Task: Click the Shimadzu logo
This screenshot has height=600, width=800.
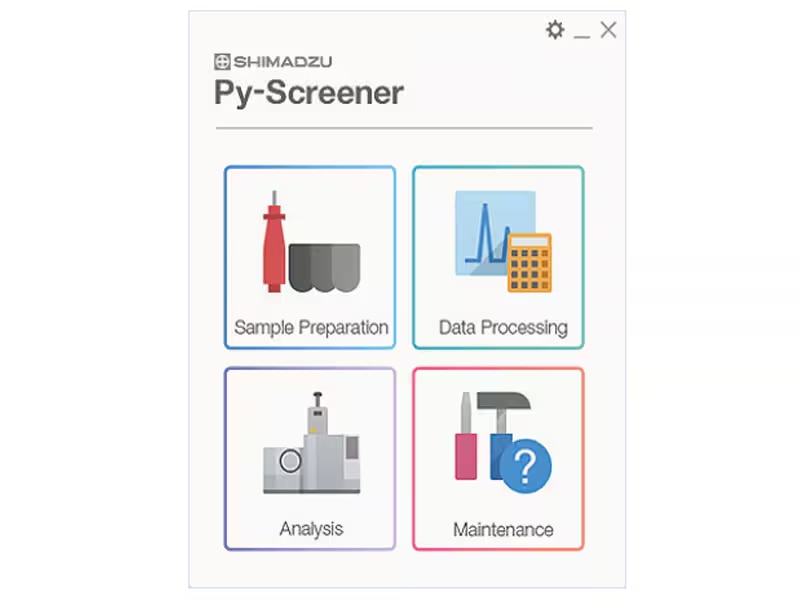Action: (x=273, y=62)
